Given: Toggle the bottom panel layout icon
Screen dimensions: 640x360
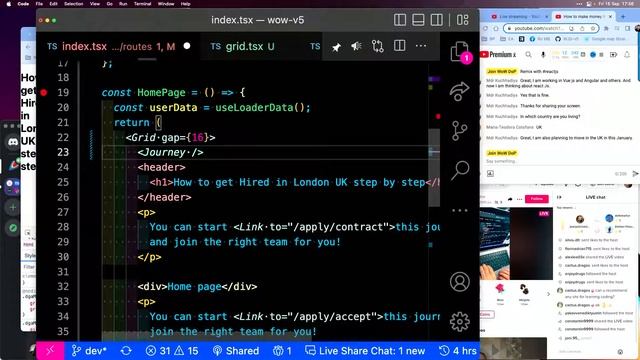Looking at the screenshot, I should point(418,20).
